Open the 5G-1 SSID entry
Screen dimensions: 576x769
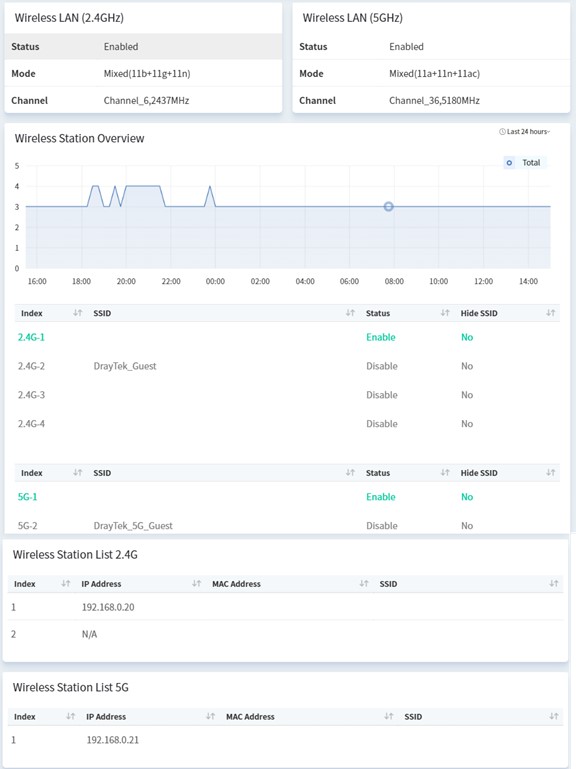tap(27, 497)
